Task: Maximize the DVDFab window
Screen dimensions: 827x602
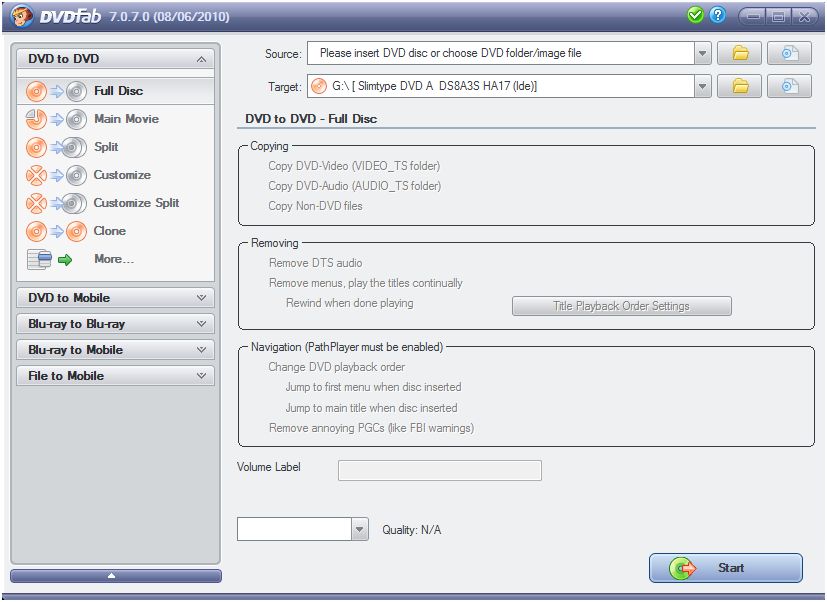Action: (778, 17)
